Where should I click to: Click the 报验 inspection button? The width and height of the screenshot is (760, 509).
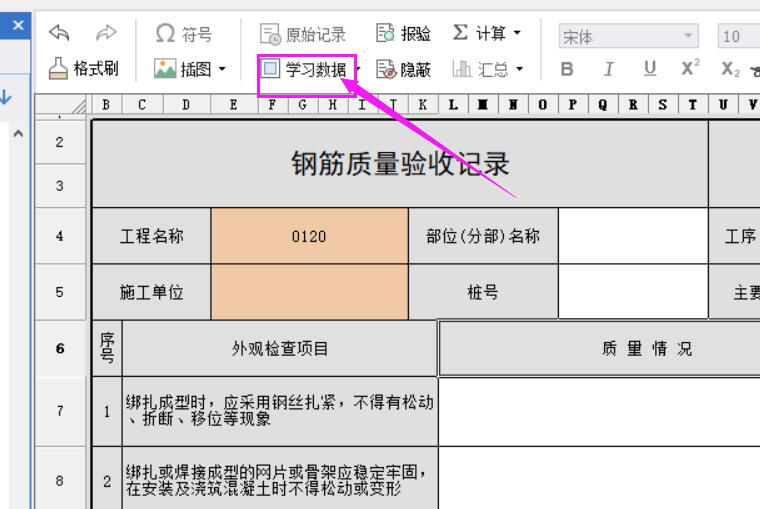click(404, 34)
